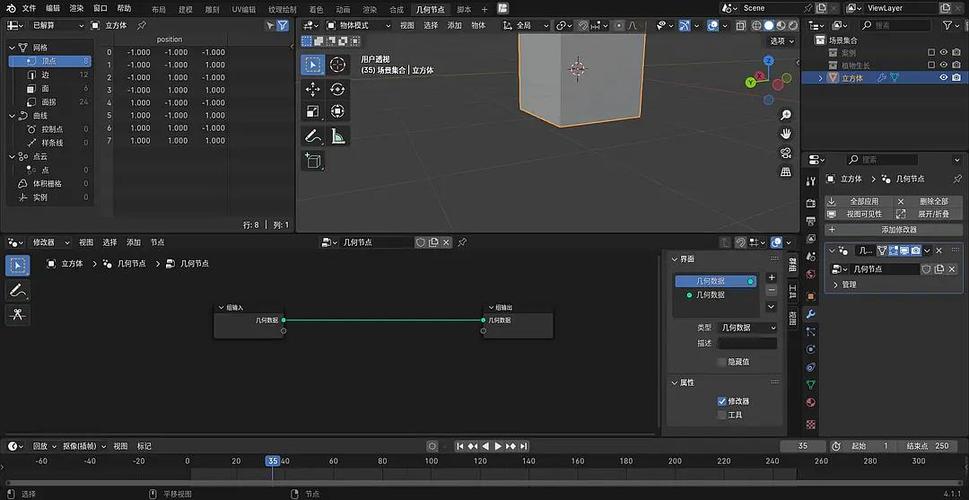Open the Physics properties tab icon
The width and height of the screenshot is (969, 500).
(x=811, y=349)
